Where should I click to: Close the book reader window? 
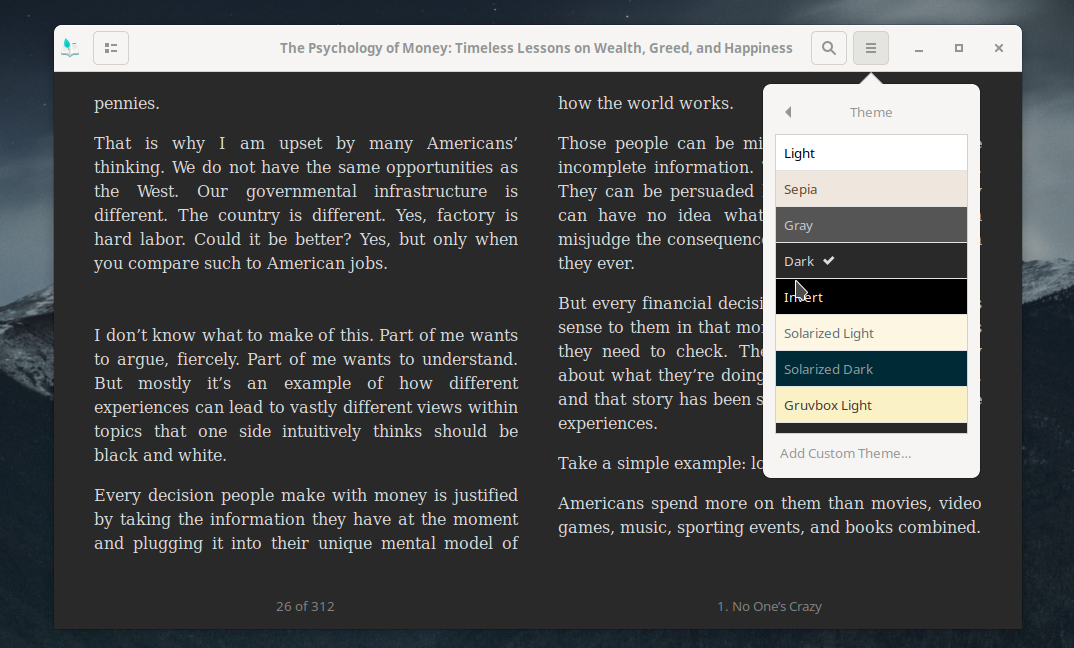[999, 48]
